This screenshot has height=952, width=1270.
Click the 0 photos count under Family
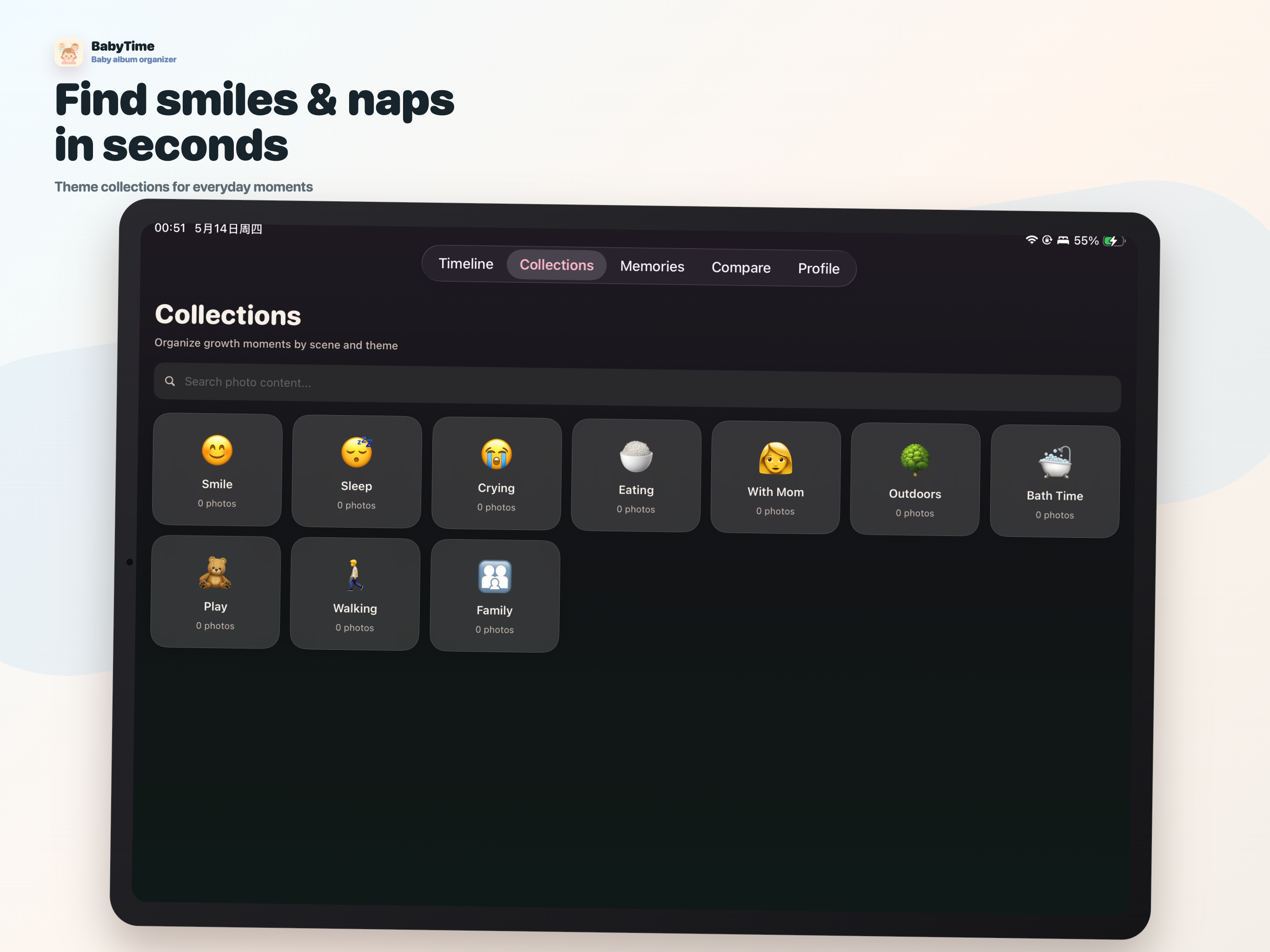494,630
